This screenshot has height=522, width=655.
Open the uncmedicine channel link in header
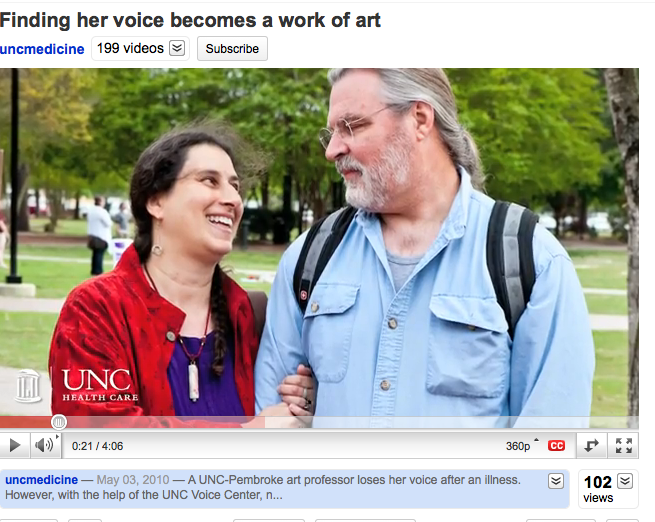tap(42, 49)
